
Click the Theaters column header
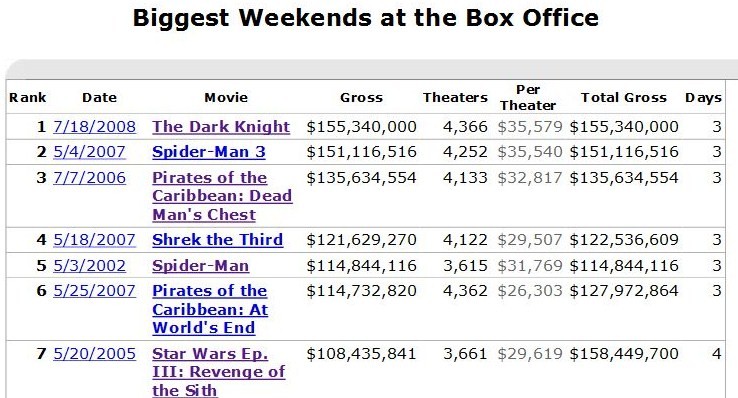pyautogui.click(x=455, y=97)
